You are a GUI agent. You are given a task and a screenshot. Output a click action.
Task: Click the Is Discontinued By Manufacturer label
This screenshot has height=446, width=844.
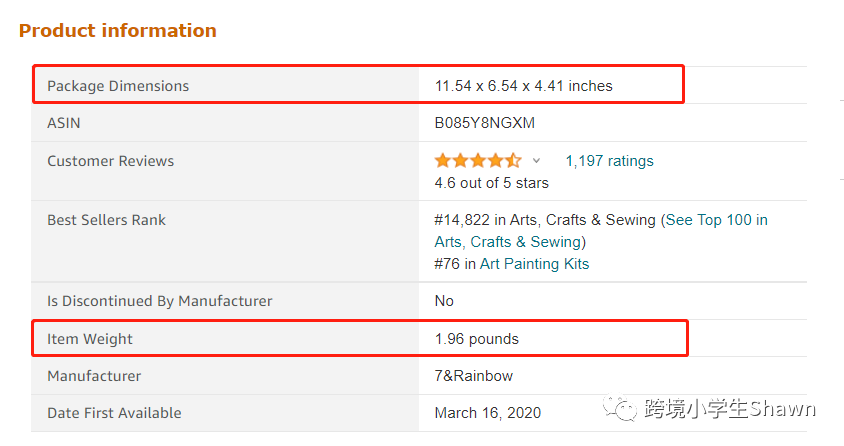pyautogui.click(x=159, y=301)
